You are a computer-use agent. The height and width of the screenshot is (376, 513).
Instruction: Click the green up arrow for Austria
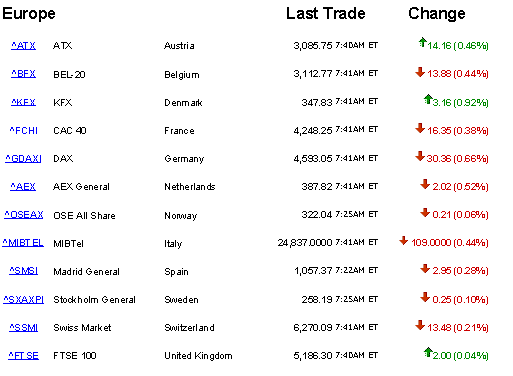click(x=423, y=42)
